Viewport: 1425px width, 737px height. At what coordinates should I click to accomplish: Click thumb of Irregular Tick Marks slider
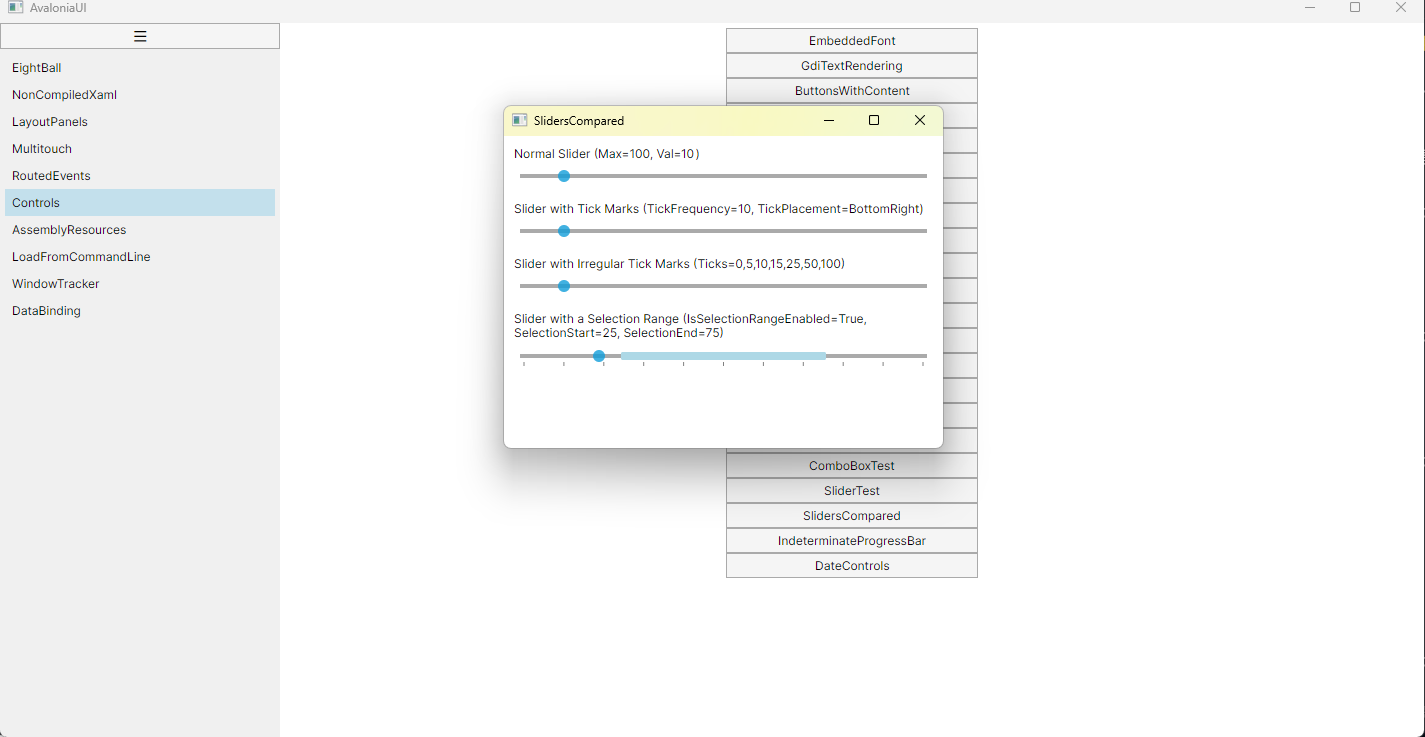click(x=564, y=286)
